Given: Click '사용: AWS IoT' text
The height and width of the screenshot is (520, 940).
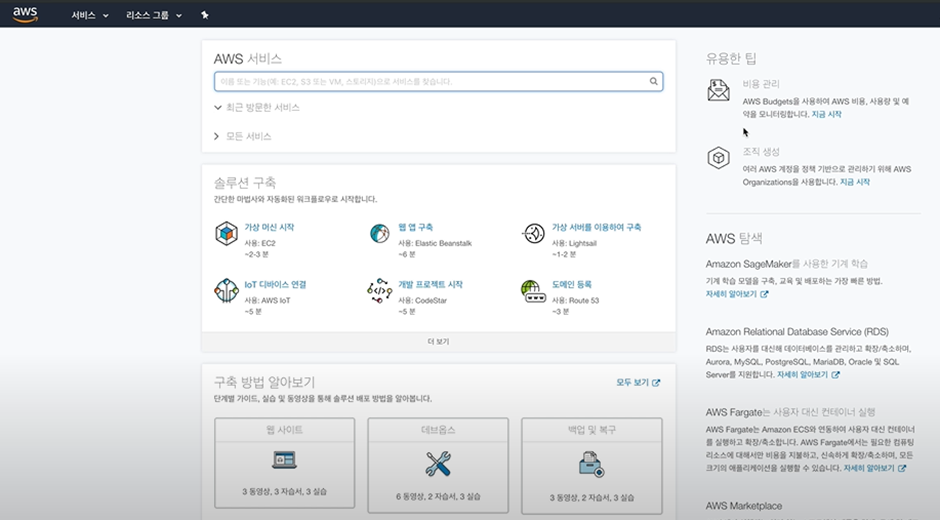Looking at the screenshot, I should pos(267,300).
